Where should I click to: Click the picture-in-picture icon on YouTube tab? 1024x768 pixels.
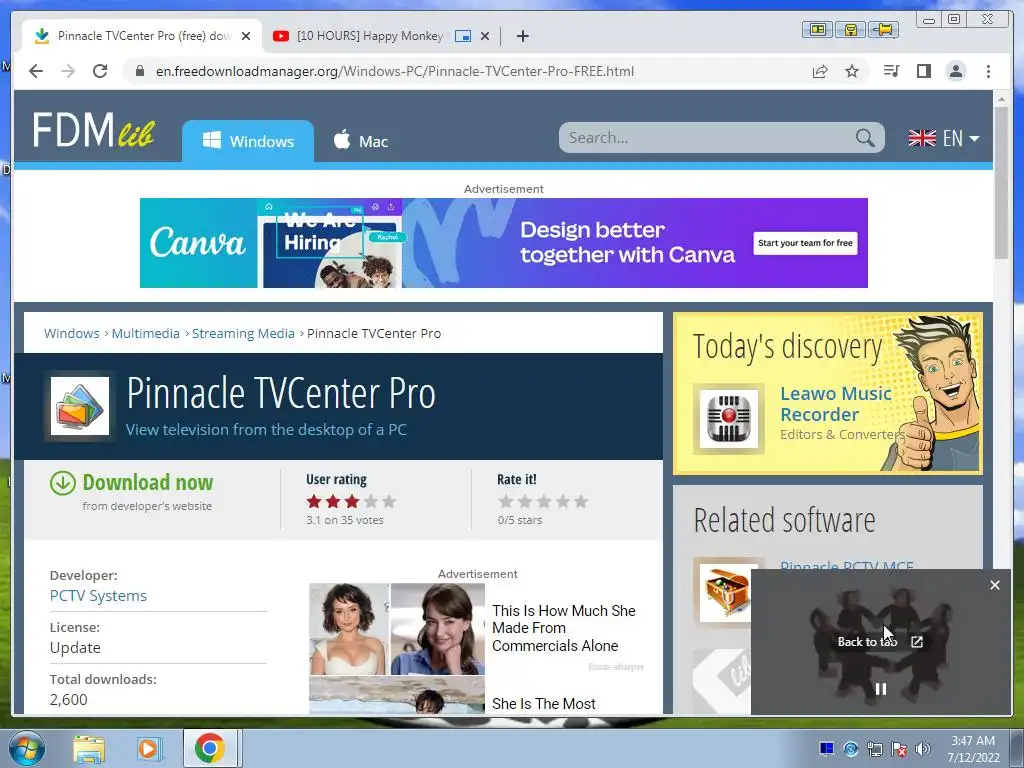[462, 36]
